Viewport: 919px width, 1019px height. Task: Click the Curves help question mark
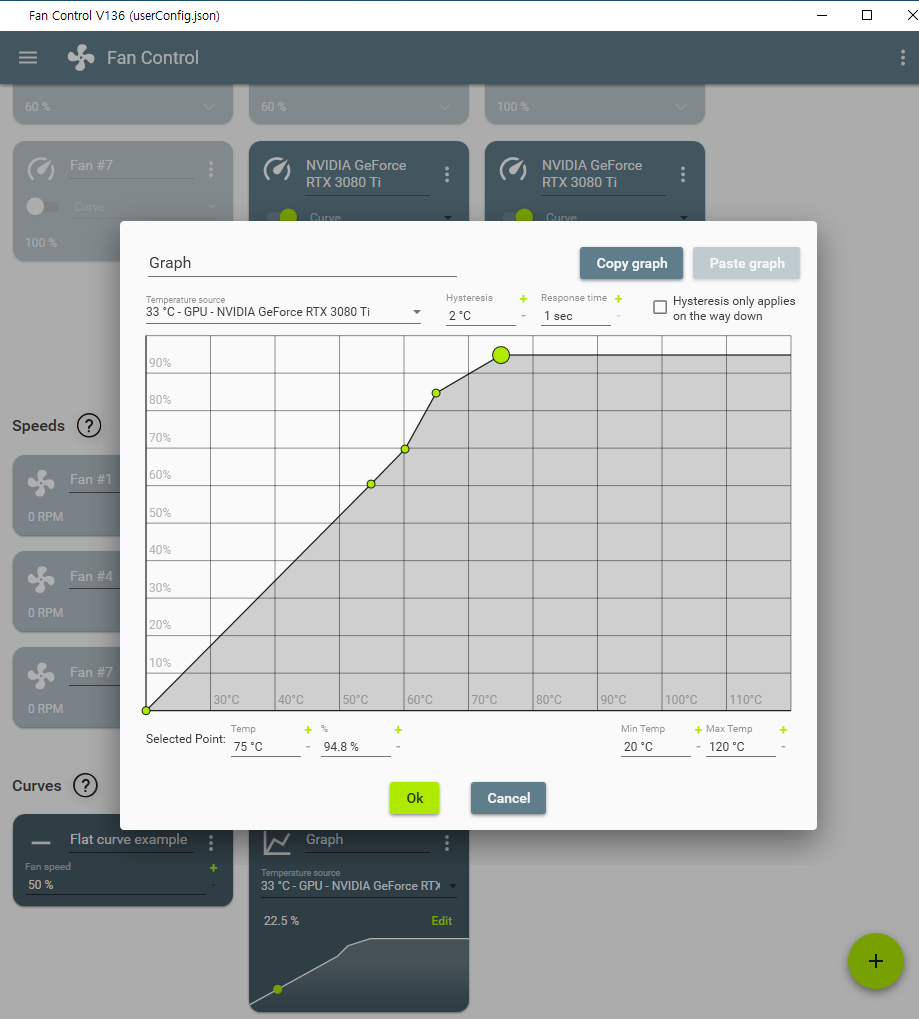(x=86, y=785)
